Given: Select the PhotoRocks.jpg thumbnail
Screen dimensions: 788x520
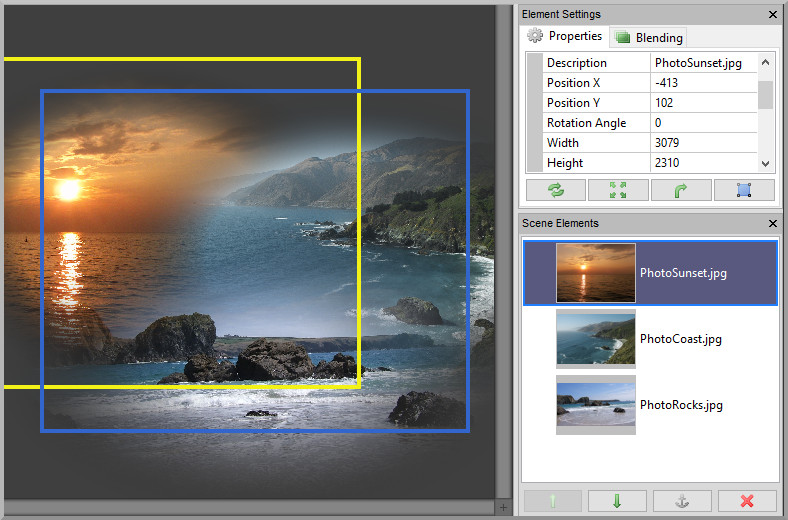Looking at the screenshot, I should (596, 405).
